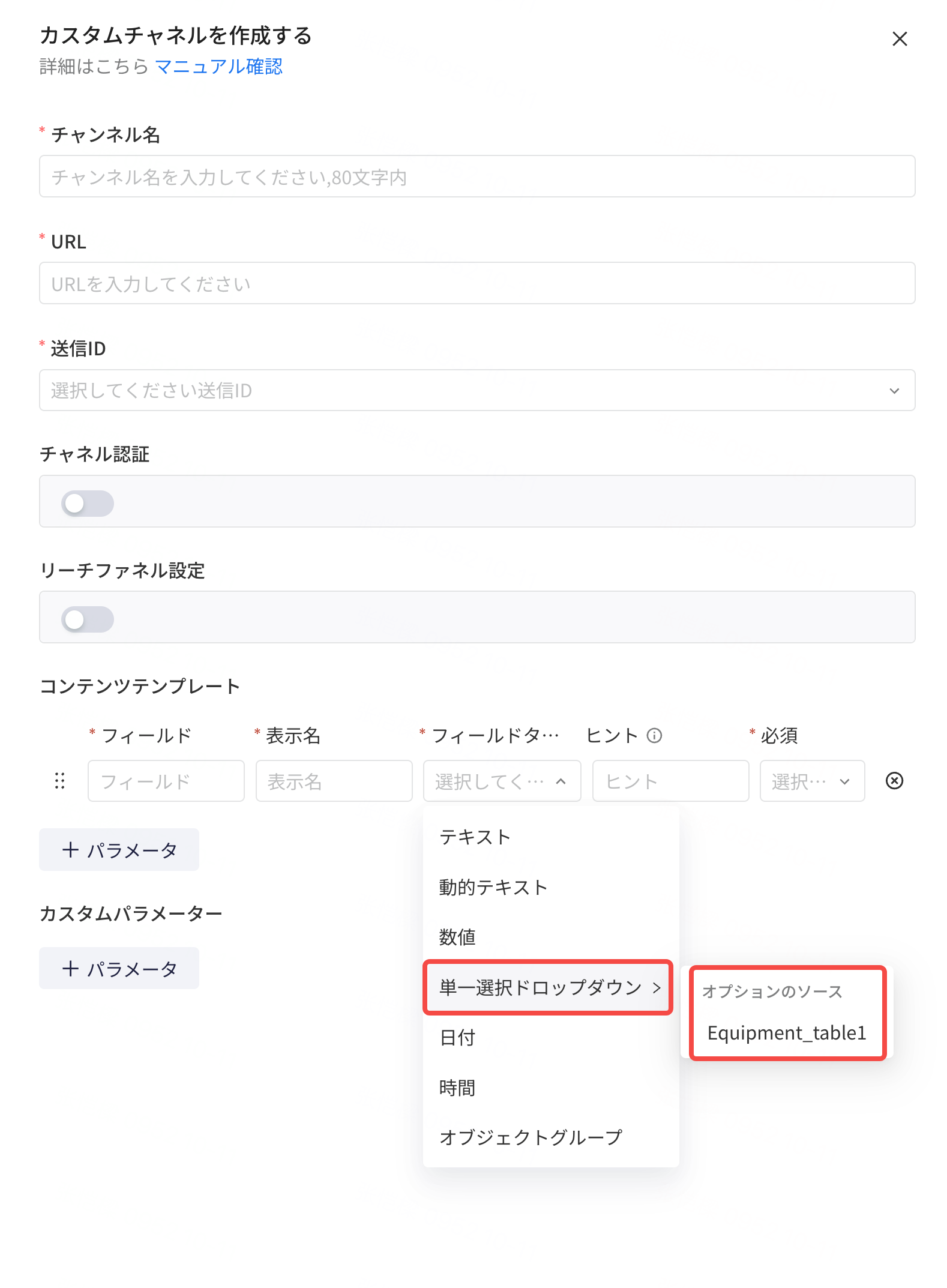Open the マニュアル確認 link
This screenshot has width=947, height=1288.
[x=218, y=67]
